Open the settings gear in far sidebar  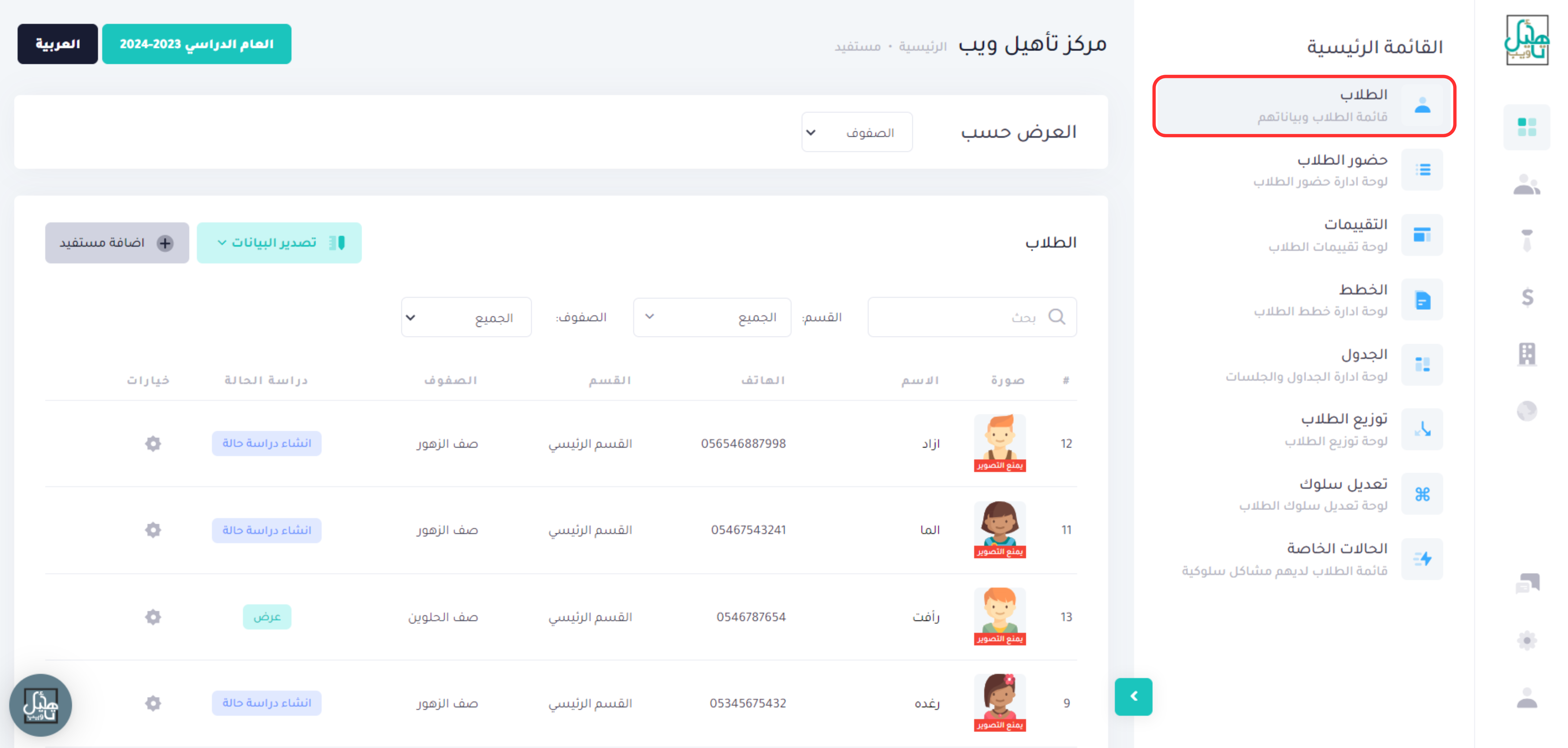1527,640
